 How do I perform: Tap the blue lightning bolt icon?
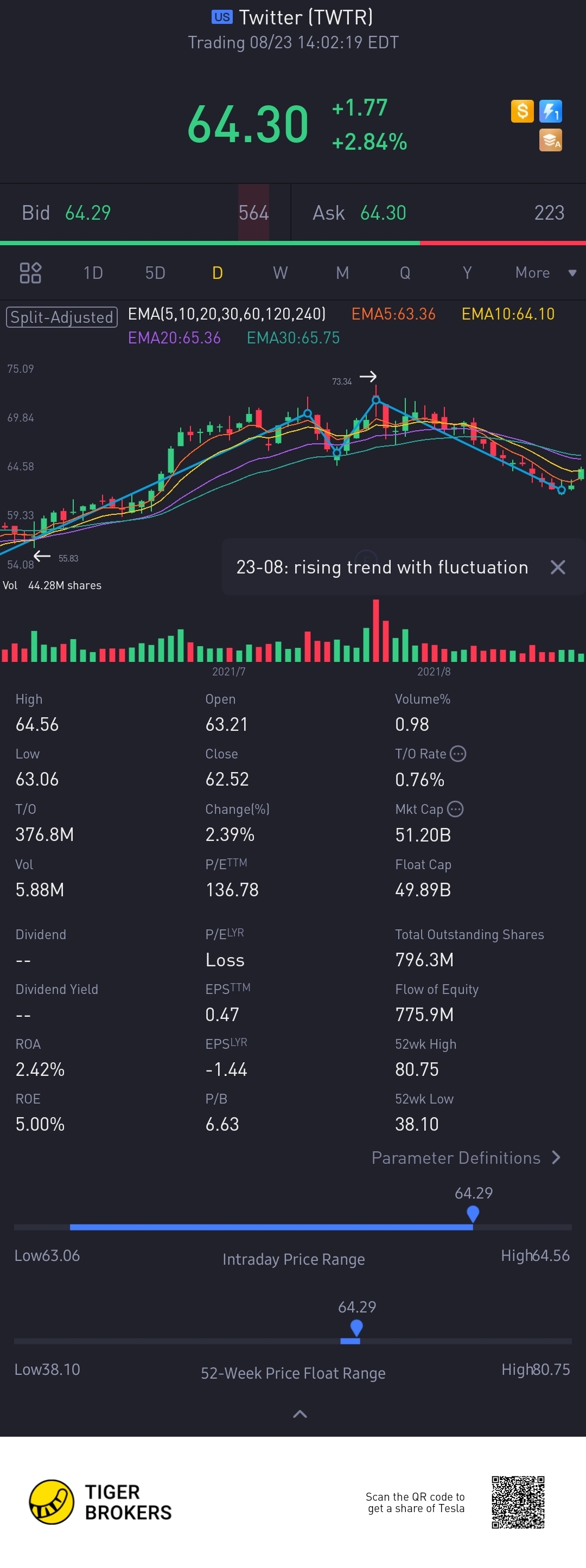pyautogui.click(x=550, y=111)
